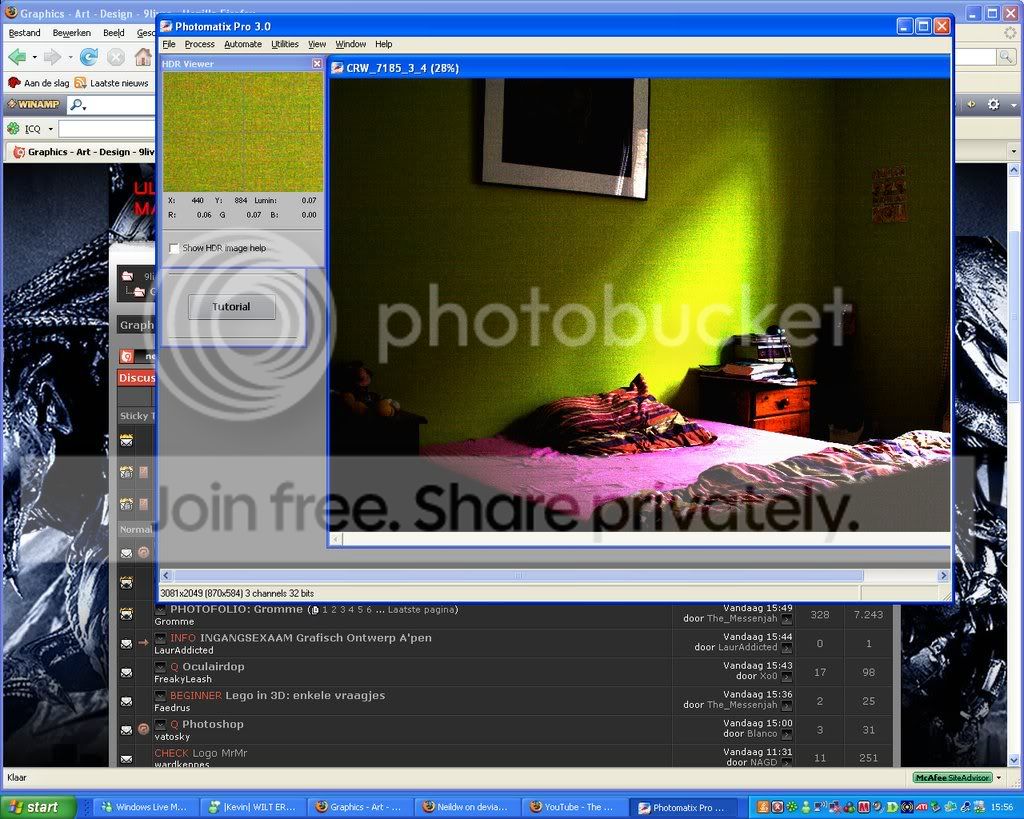This screenshot has height=819, width=1024.
Task: Click the CRW_7185_3_4 document window icon
Action: click(x=337, y=68)
